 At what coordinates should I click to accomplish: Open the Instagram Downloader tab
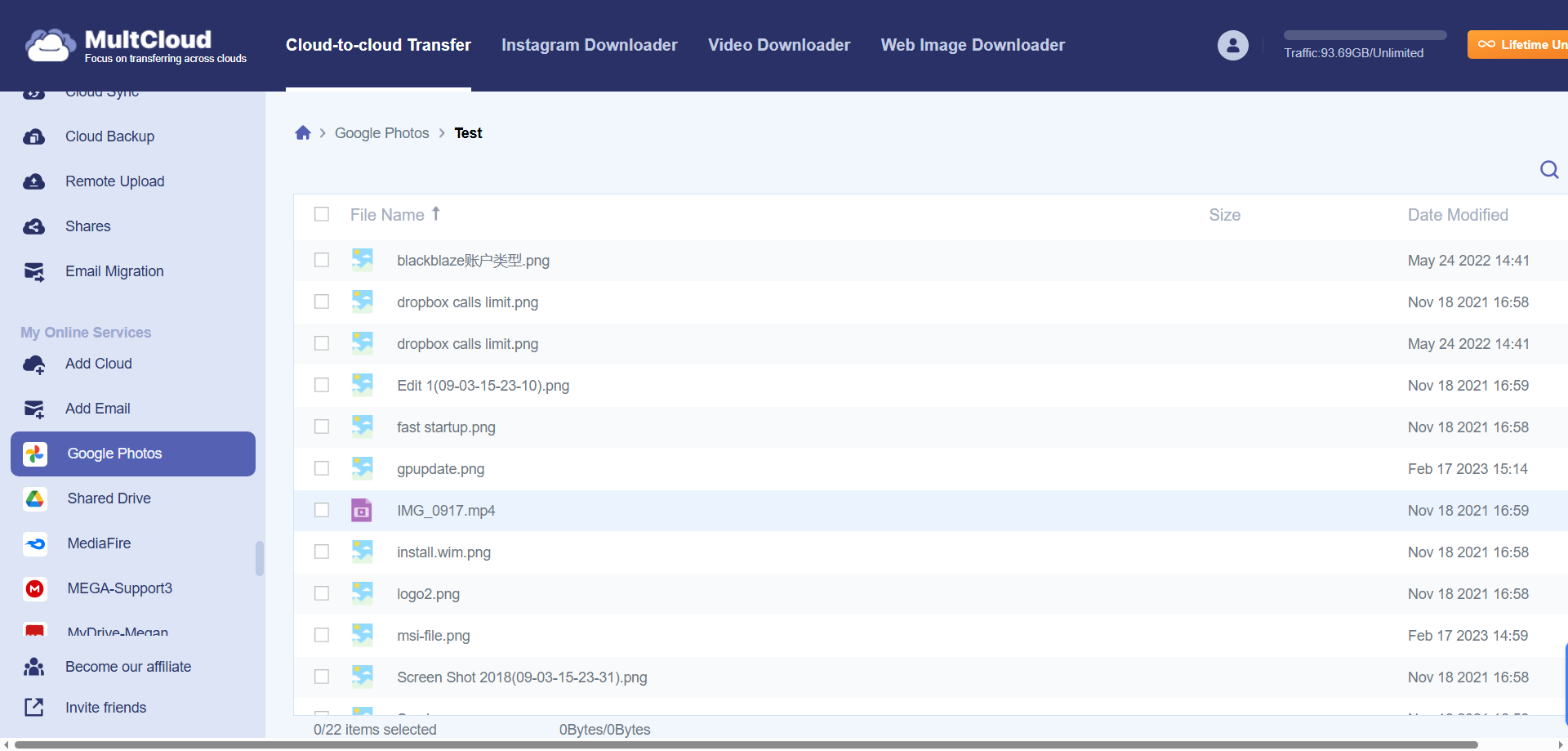[x=590, y=45]
